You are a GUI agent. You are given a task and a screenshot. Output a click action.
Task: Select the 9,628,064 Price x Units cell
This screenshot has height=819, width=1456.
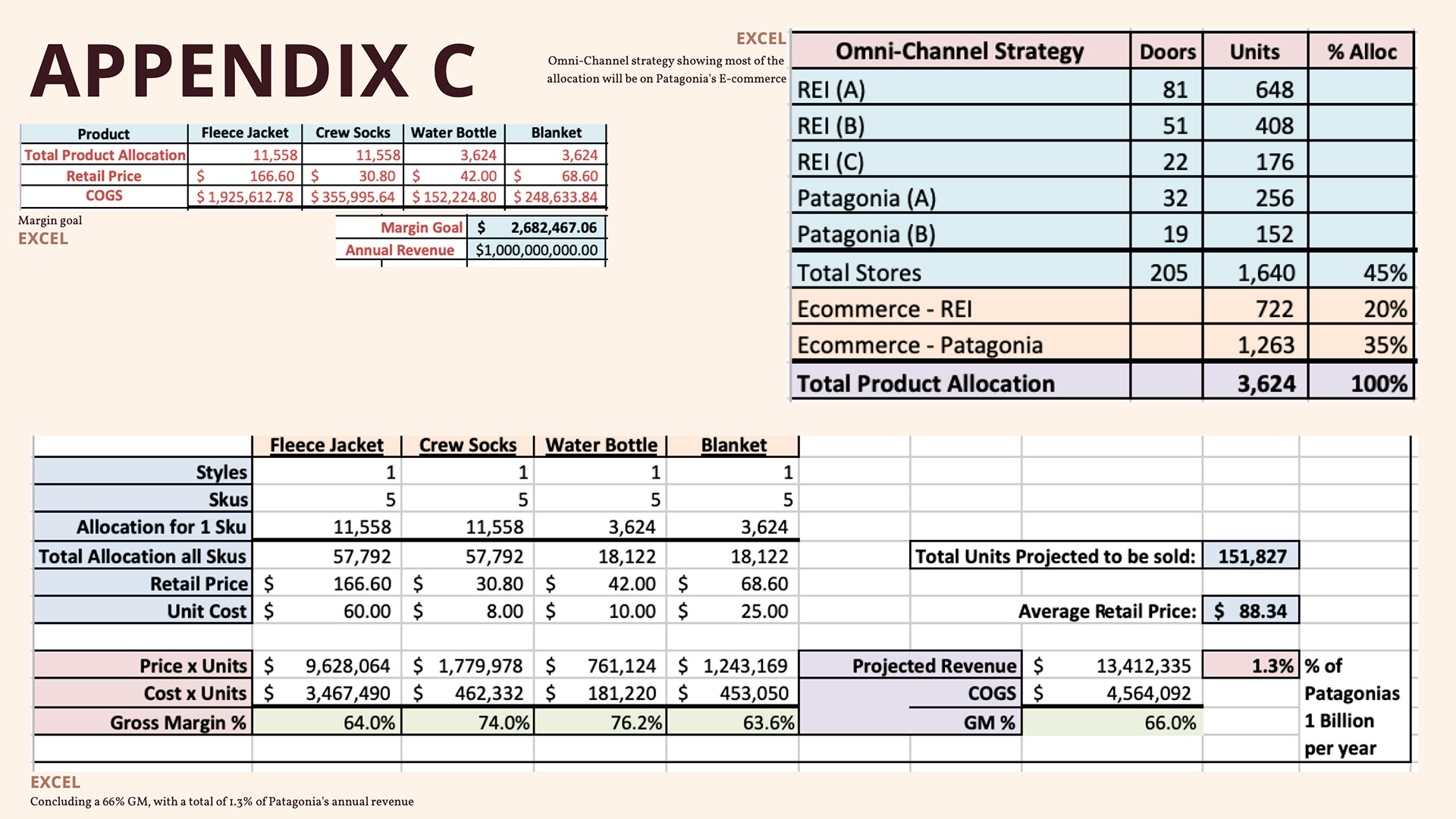pyautogui.click(x=327, y=666)
